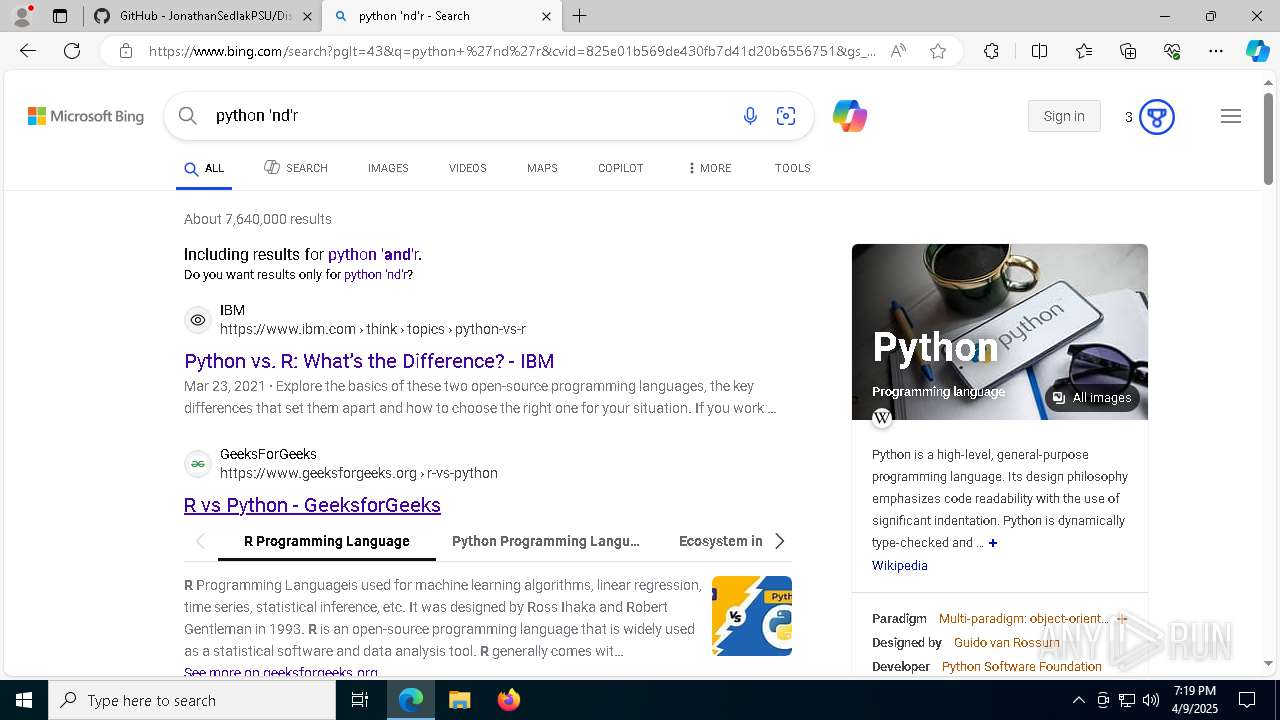Open a new browser tab with plus icon
Screen dimensions: 1280x720
pos(580,16)
